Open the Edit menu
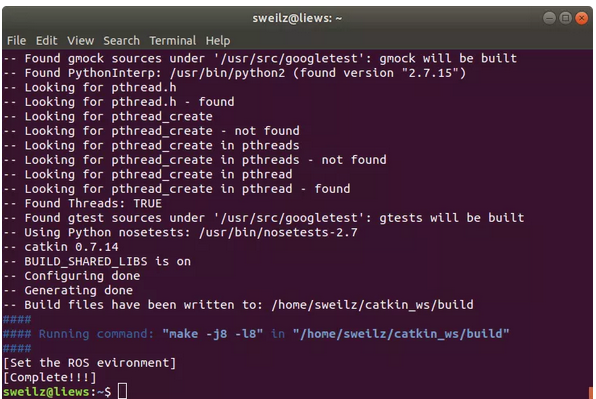Screen dimensions: 596x399 click(x=46, y=40)
